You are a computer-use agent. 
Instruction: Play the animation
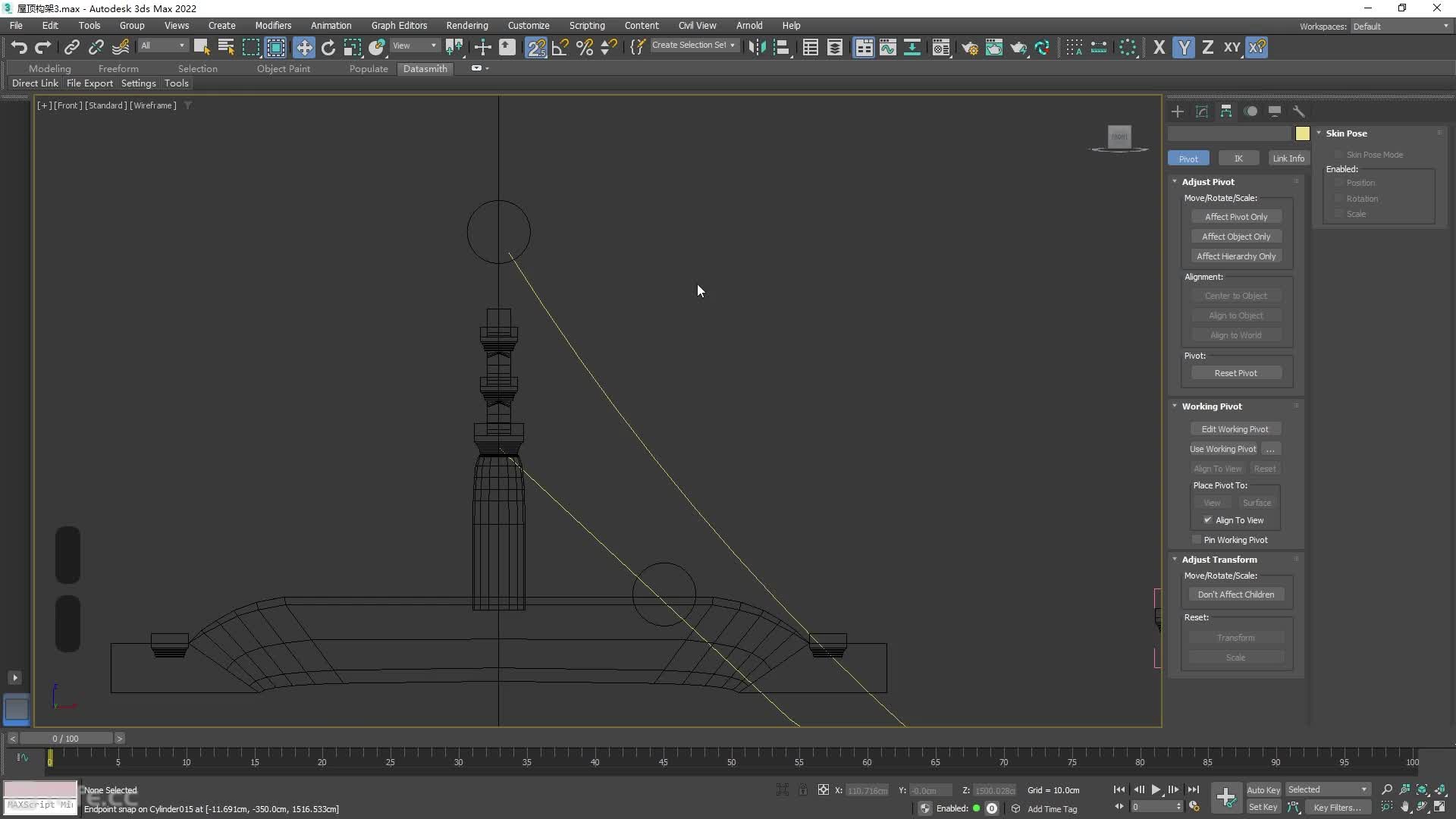[1156, 789]
